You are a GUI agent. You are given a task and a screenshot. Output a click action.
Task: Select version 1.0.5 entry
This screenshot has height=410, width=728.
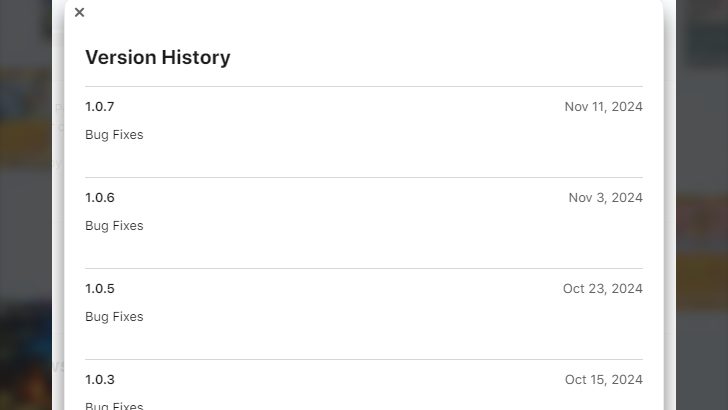click(100, 289)
